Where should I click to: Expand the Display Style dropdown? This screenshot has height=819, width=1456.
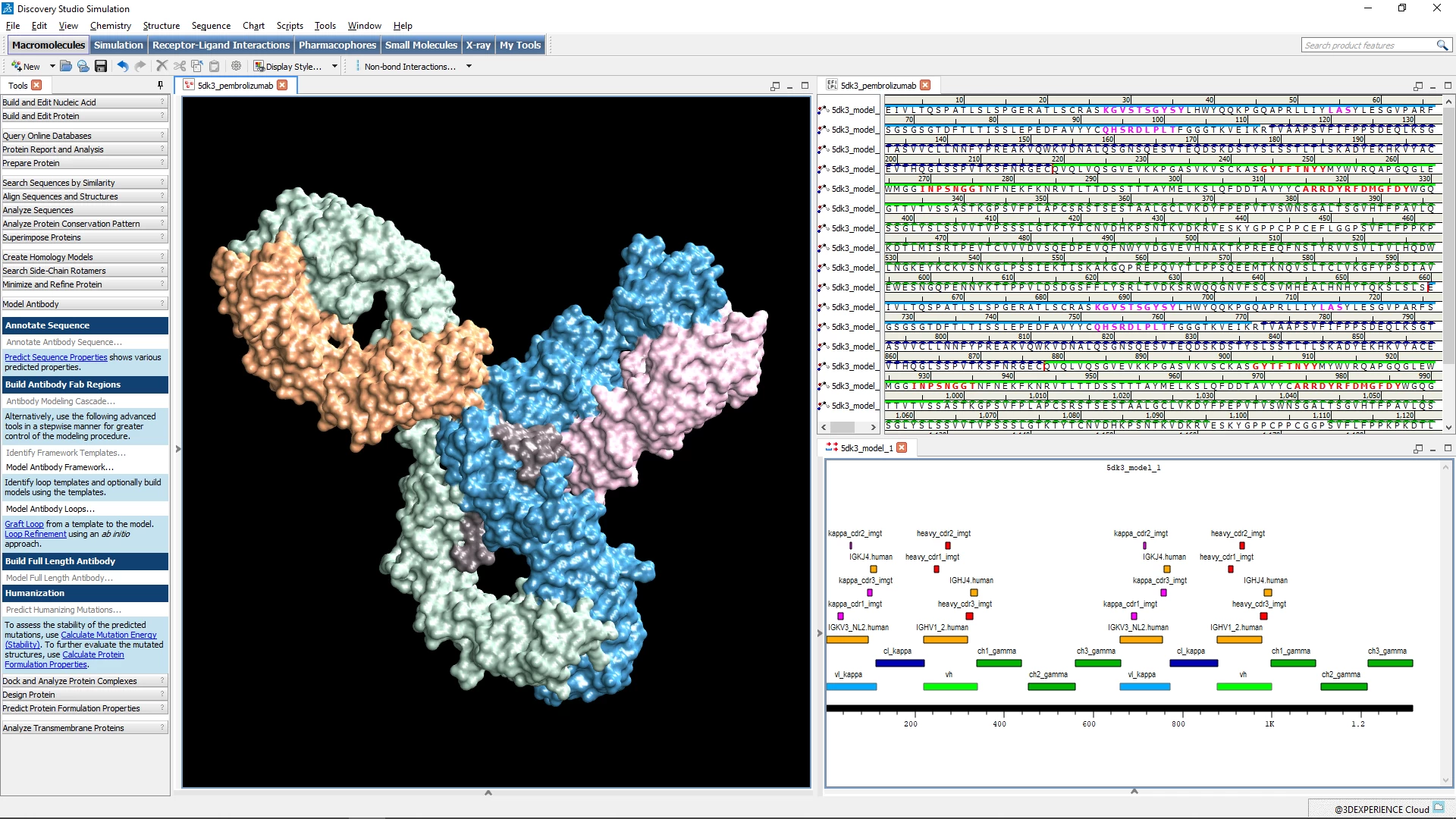(x=334, y=66)
